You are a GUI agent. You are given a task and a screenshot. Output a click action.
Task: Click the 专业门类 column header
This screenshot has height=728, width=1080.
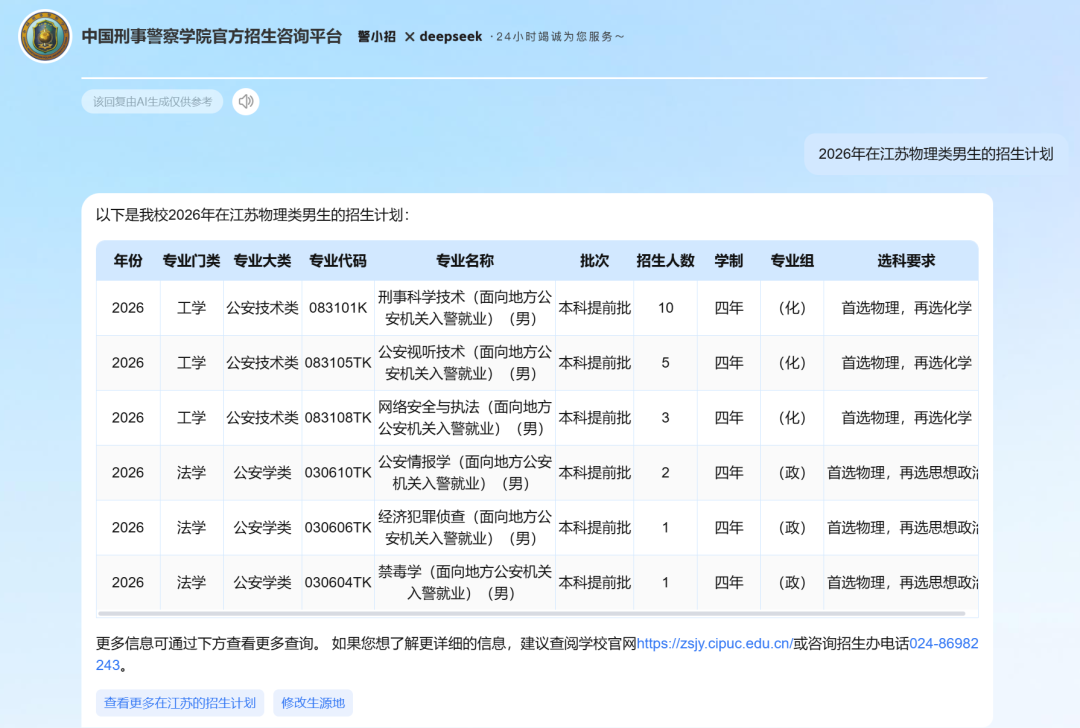(191, 260)
